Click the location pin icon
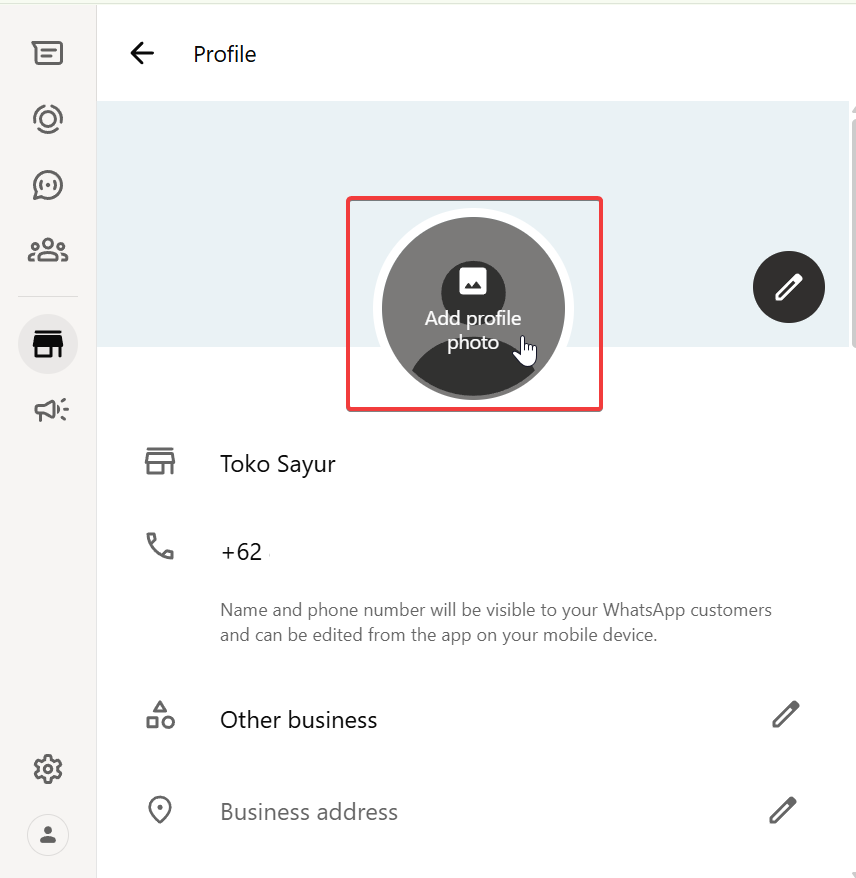Viewport: 856px width, 878px height. point(160,810)
